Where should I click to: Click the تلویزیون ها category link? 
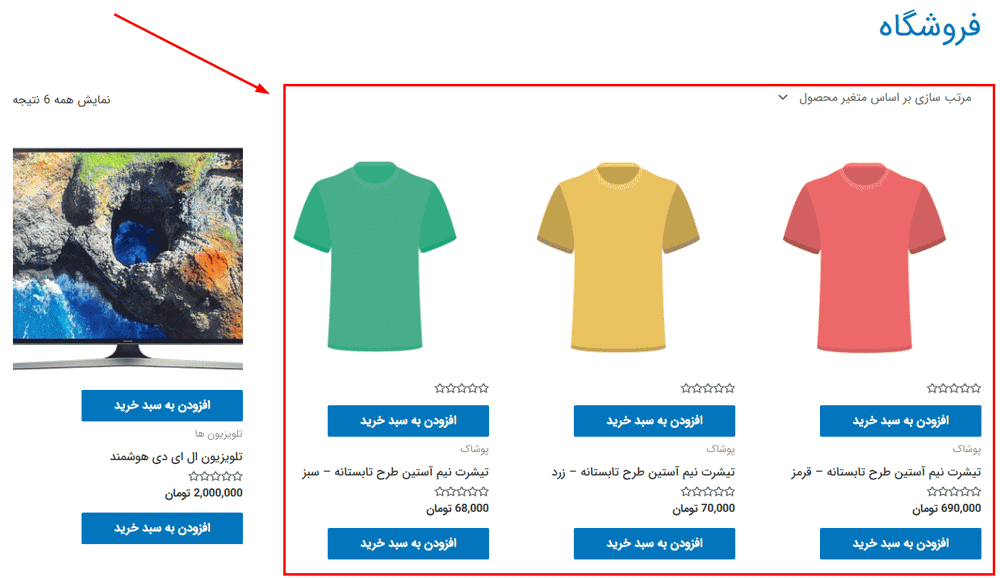pyautogui.click(x=219, y=434)
